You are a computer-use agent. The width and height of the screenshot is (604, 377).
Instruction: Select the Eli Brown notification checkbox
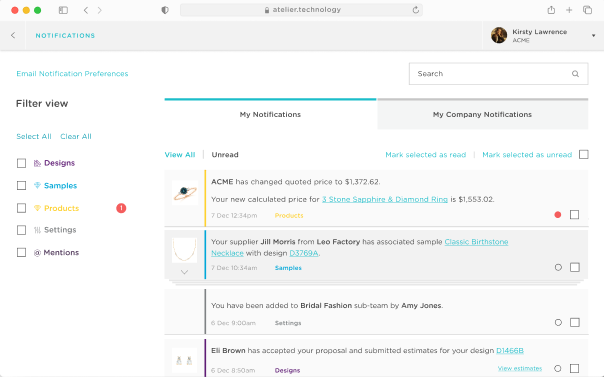[574, 369]
